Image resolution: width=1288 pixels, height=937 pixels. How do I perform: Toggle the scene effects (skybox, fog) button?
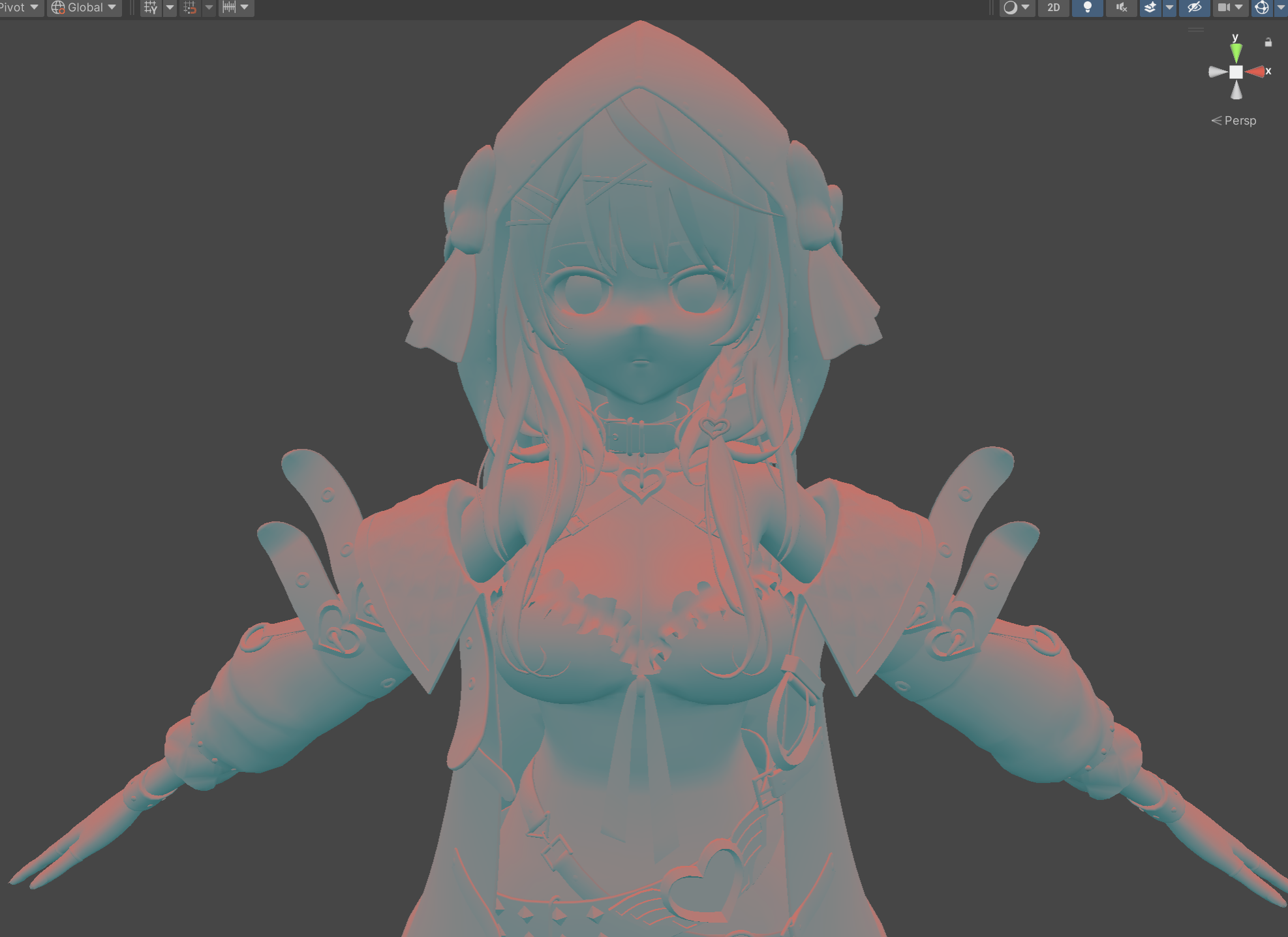pyautogui.click(x=1150, y=8)
